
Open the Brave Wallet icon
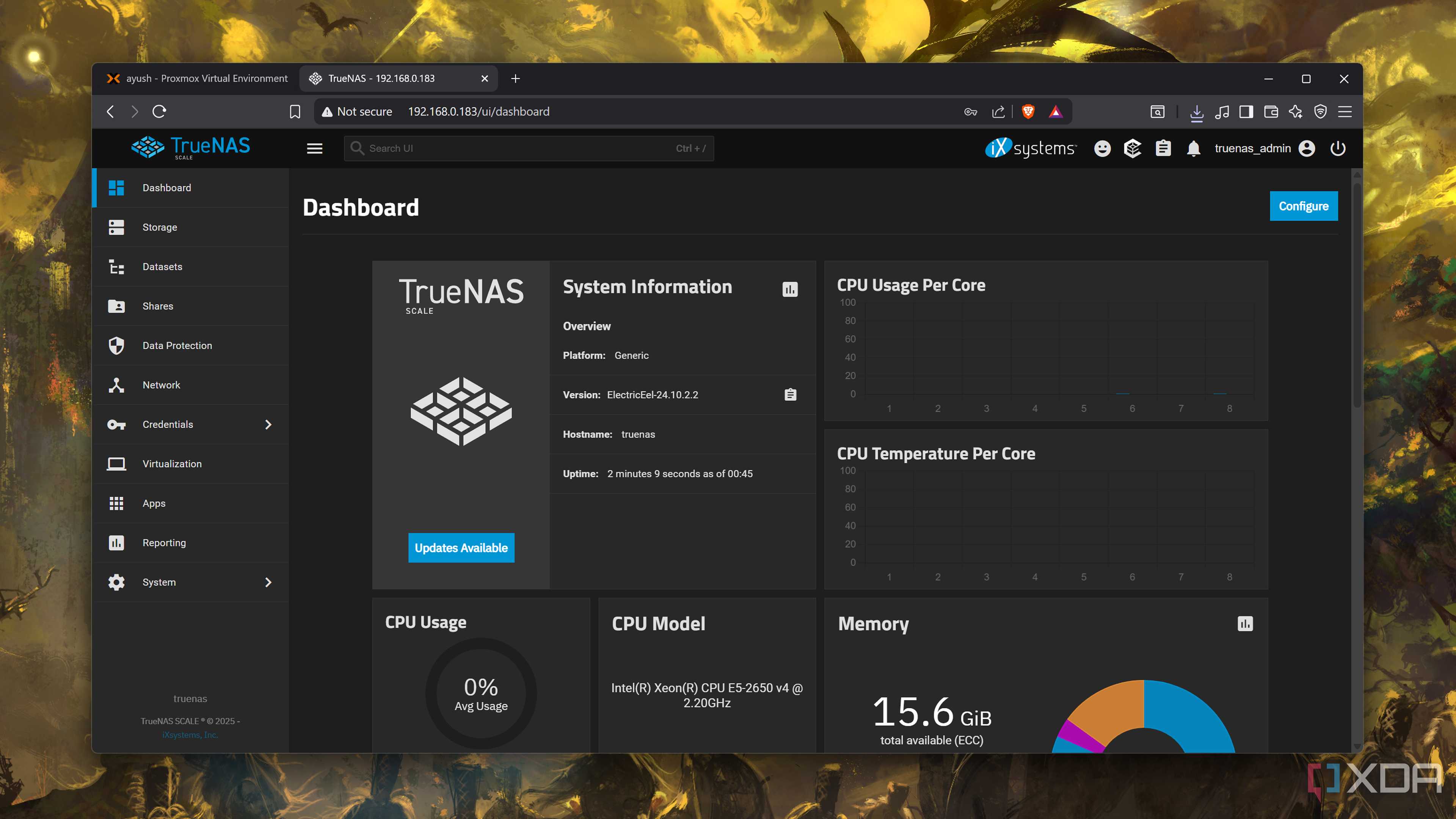tap(1271, 111)
